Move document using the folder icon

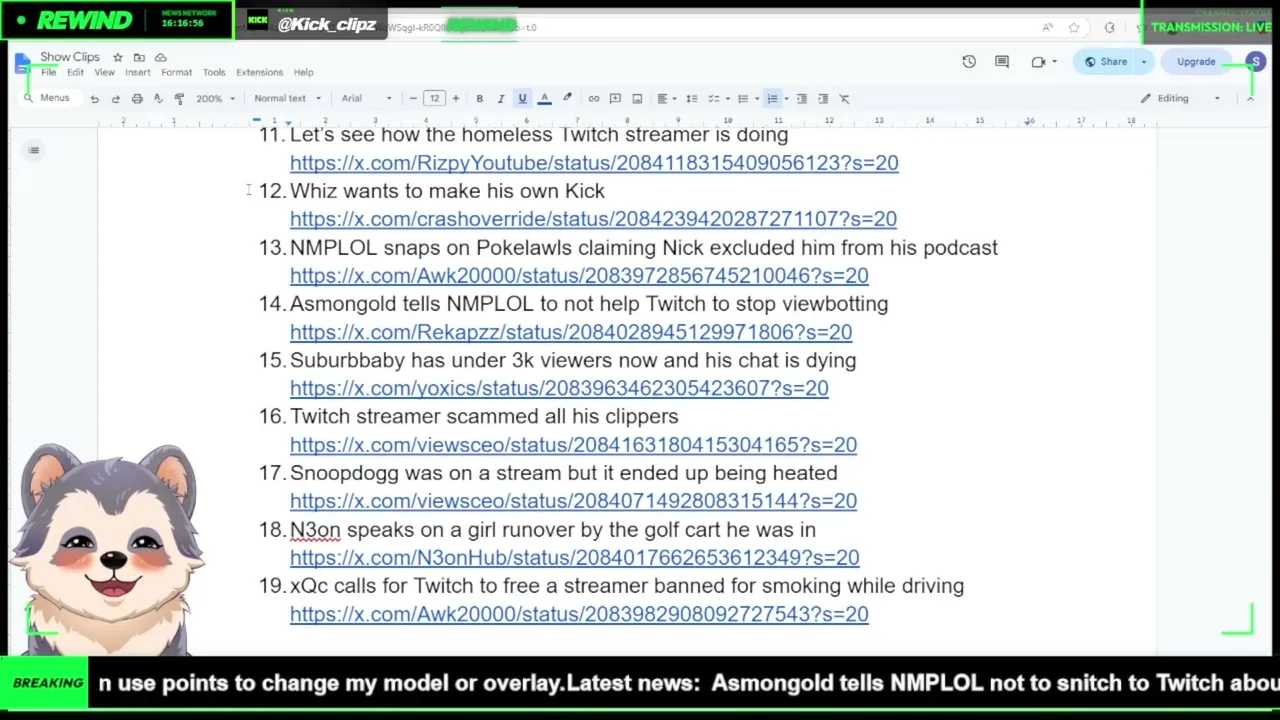click(139, 57)
